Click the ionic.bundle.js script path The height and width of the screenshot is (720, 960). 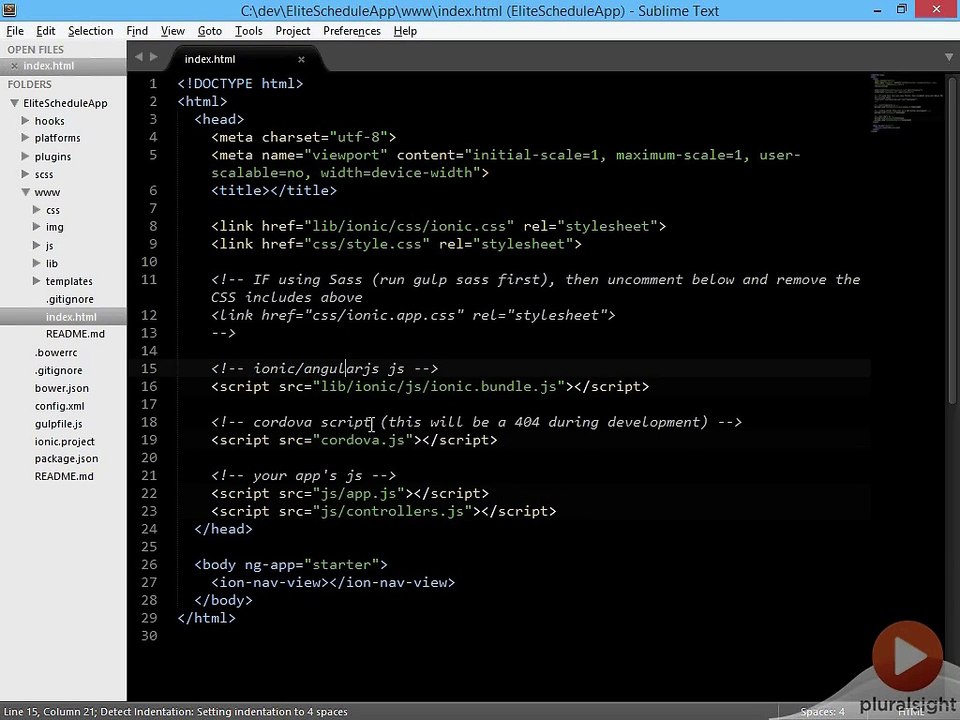tap(439, 386)
